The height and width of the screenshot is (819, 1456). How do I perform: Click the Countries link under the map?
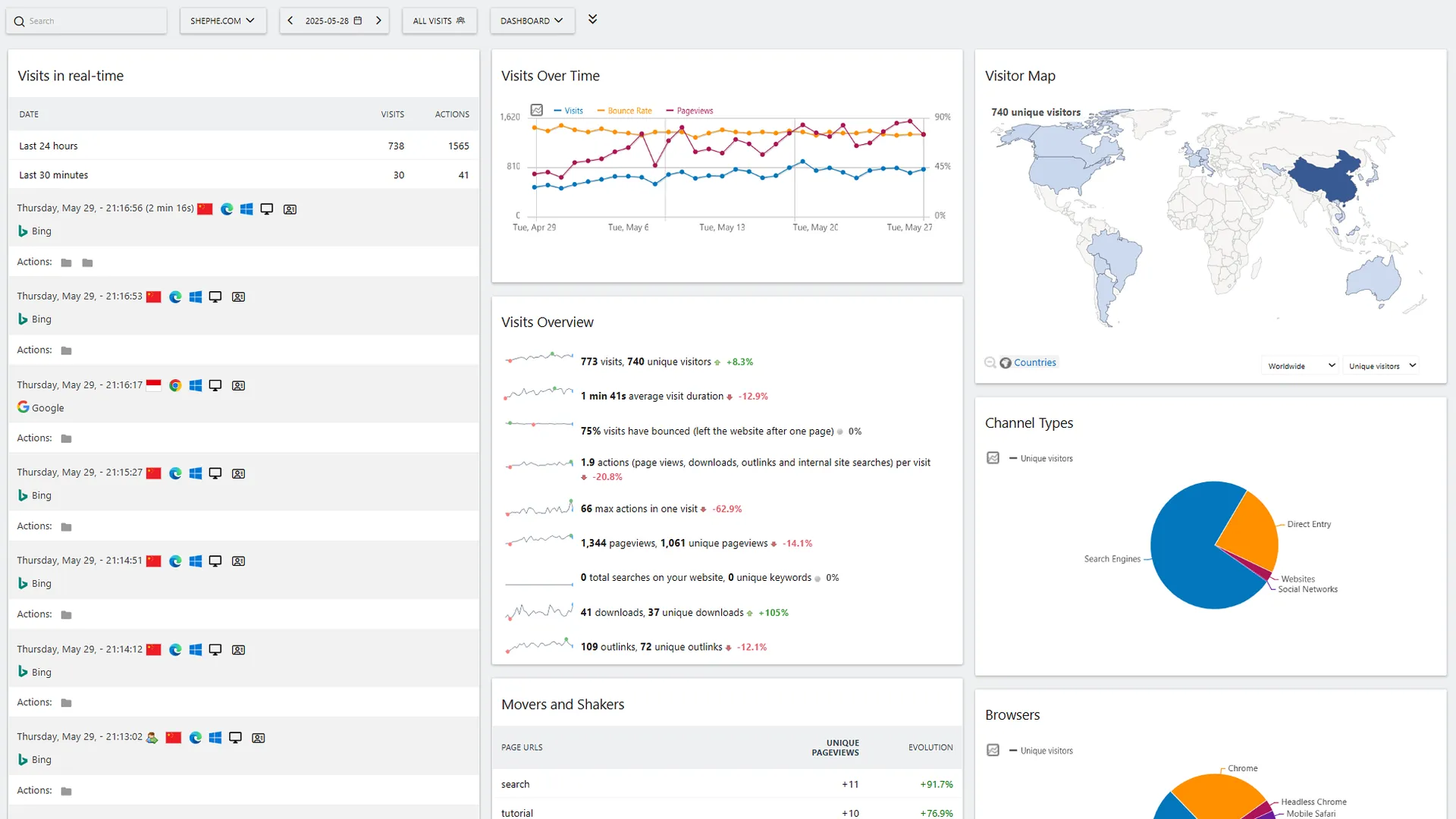tap(1034, 362)
